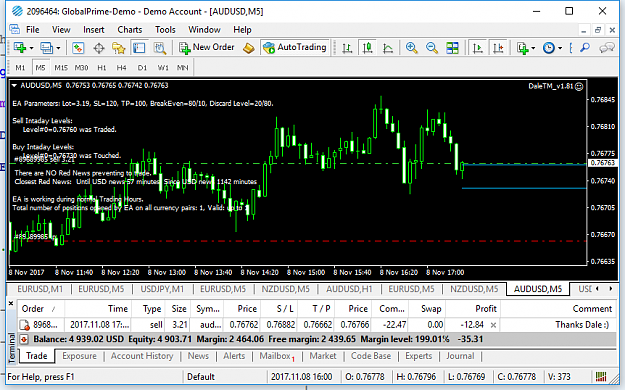Image resolution: width=625 pixels, height=390 pixels.
Task: Click the connection status bars icon
Action: click(601, 377)
